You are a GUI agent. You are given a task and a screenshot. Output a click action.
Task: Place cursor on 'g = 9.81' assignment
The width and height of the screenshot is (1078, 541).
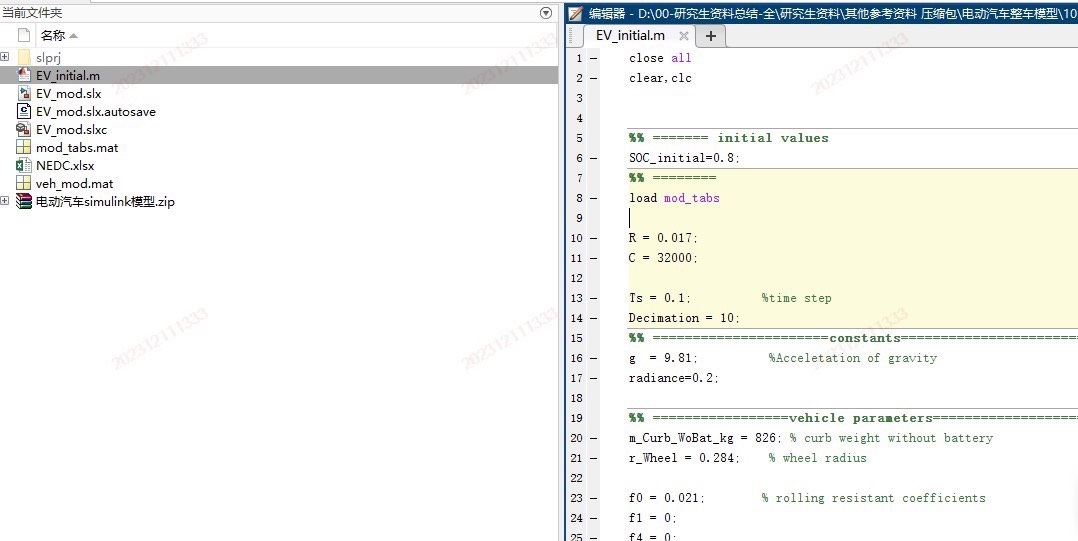663,357
